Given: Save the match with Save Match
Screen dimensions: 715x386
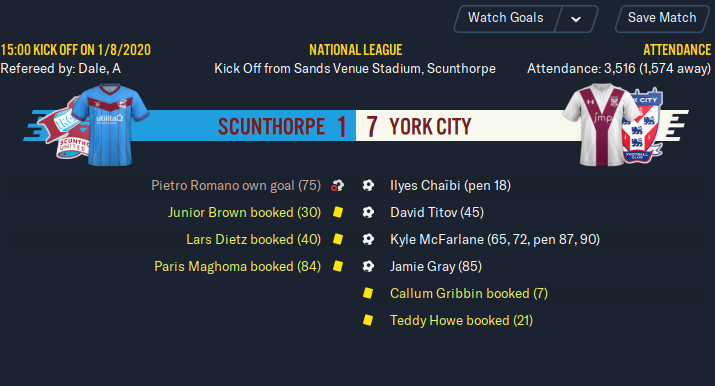Looking at the screenshot, I should tap(662, 18).
